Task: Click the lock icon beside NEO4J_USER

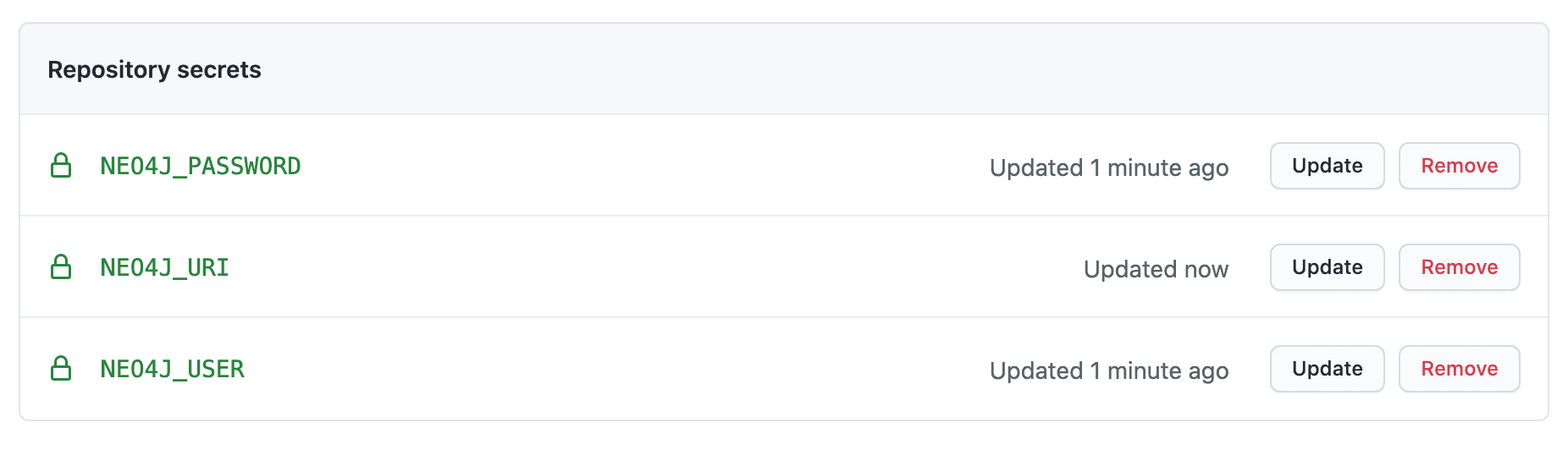Action: pyautogui.click(x=61, y=369)
